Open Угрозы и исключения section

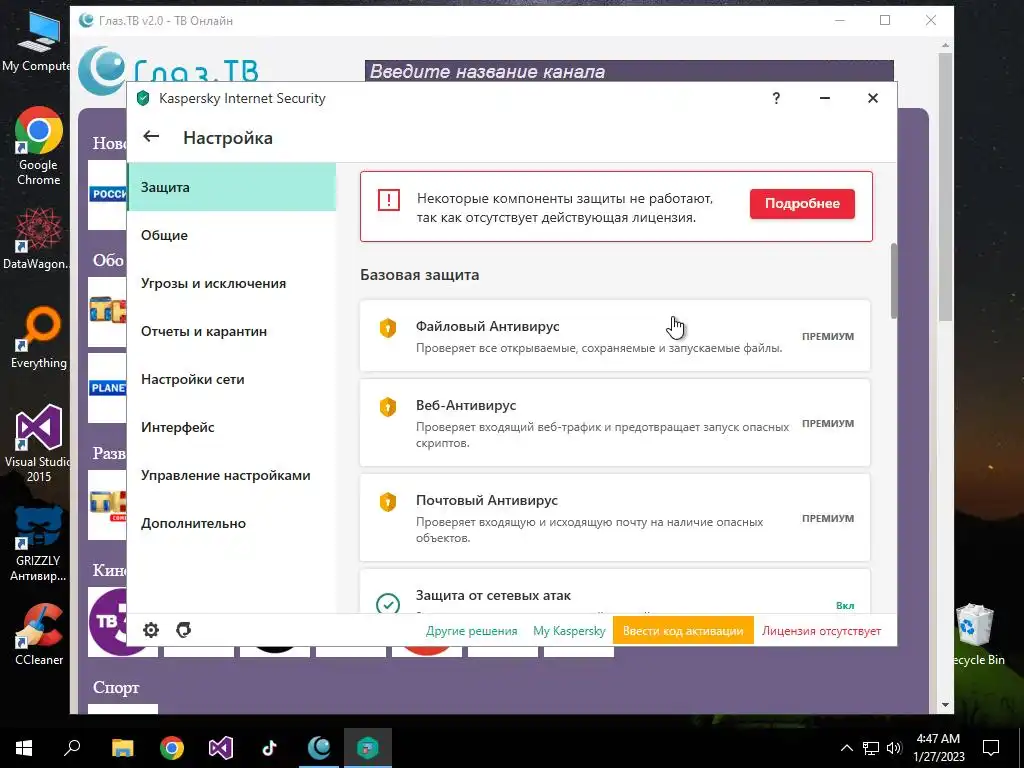pyautogui.click(x=231, y=283)
